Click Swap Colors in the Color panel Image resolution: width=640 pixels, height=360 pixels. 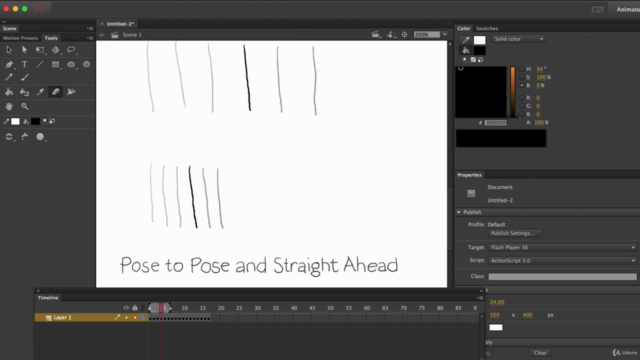click(481, 60)
